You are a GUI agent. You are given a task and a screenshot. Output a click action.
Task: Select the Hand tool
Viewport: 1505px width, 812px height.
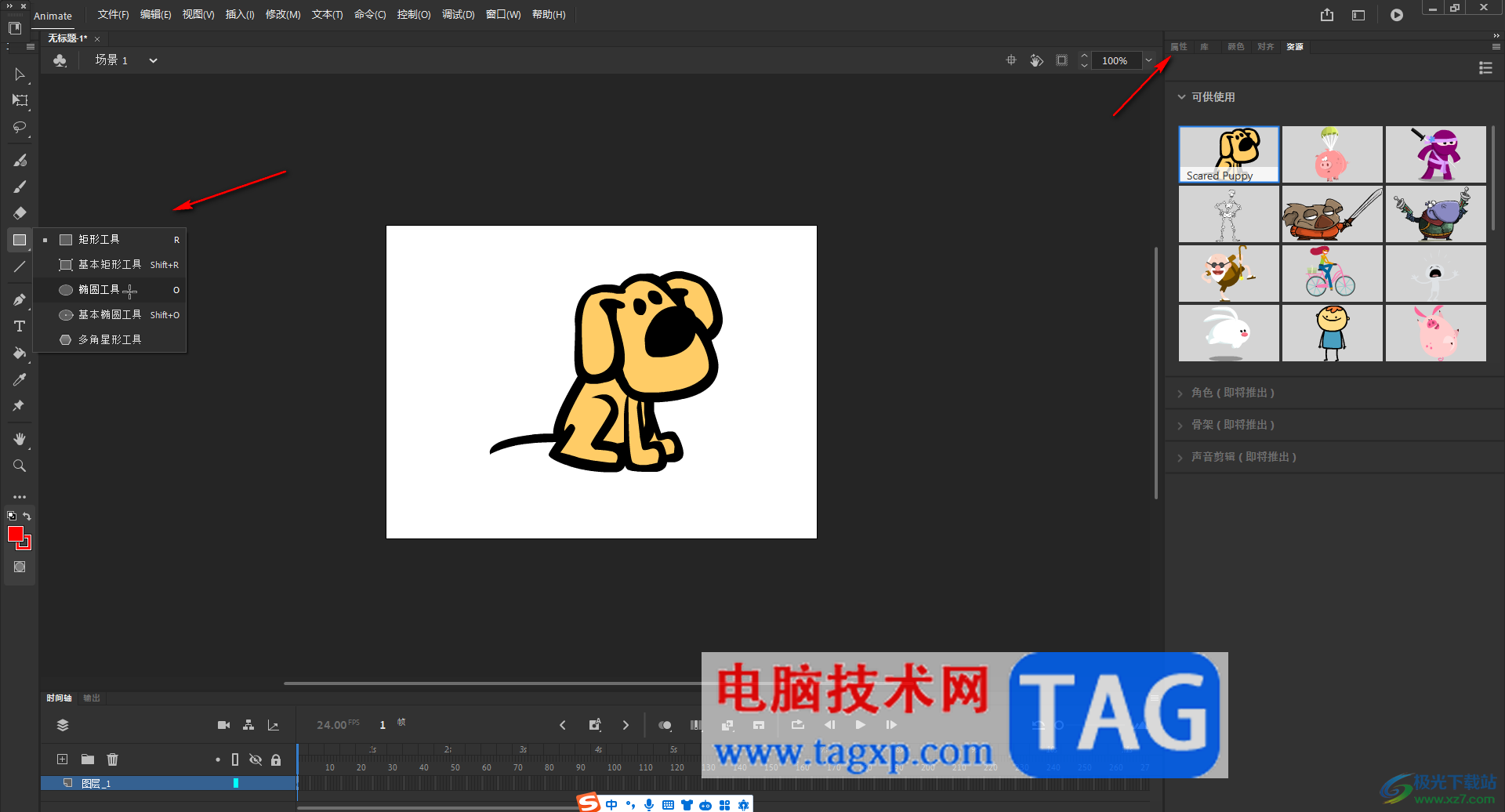[20, 439]
